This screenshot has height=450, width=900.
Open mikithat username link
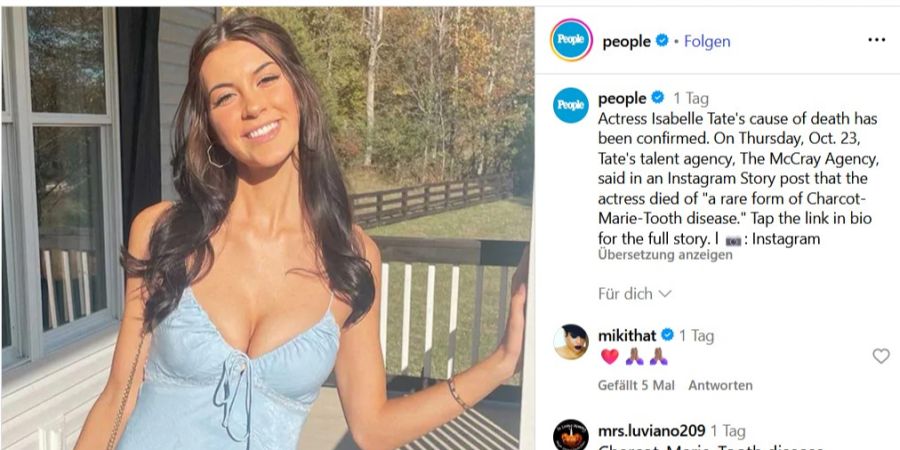click(627, 335)
